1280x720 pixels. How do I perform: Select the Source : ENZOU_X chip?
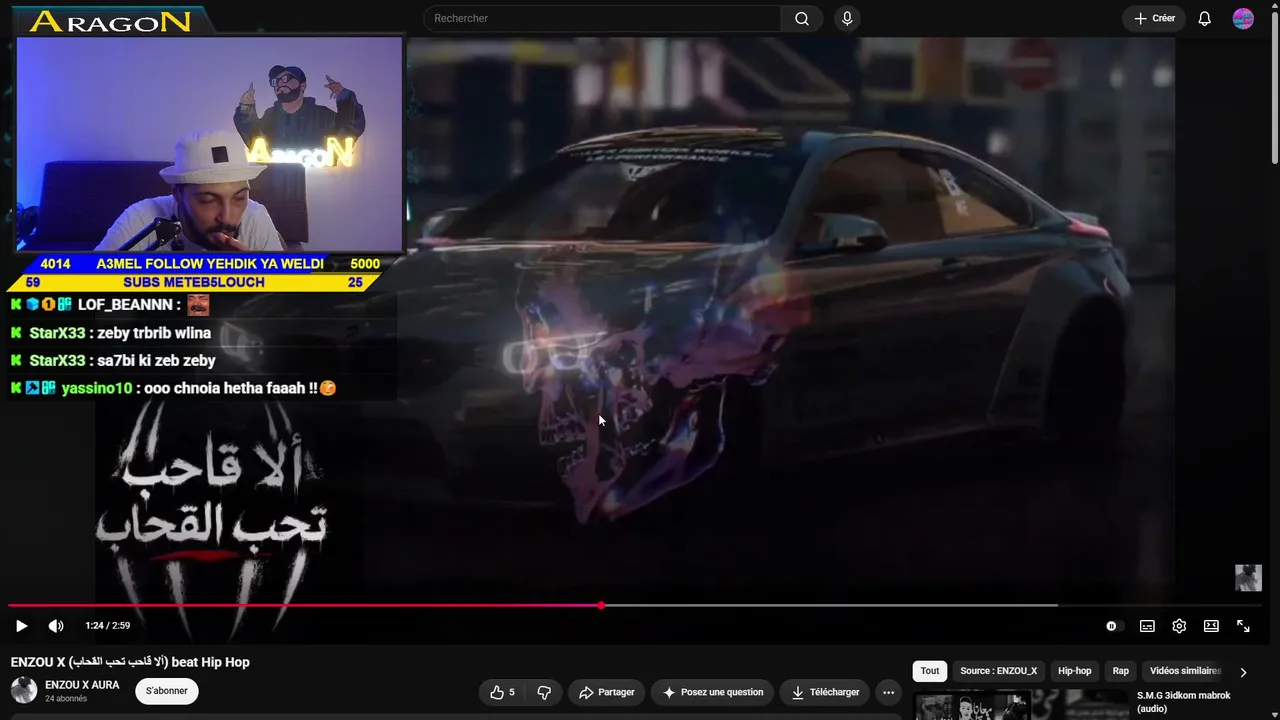click(x=999, y=671)
